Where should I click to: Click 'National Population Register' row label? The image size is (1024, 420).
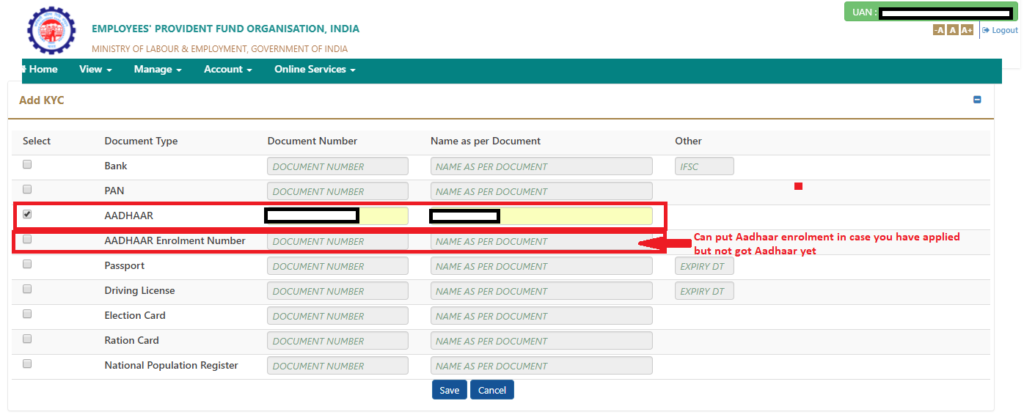pos(171,365)
